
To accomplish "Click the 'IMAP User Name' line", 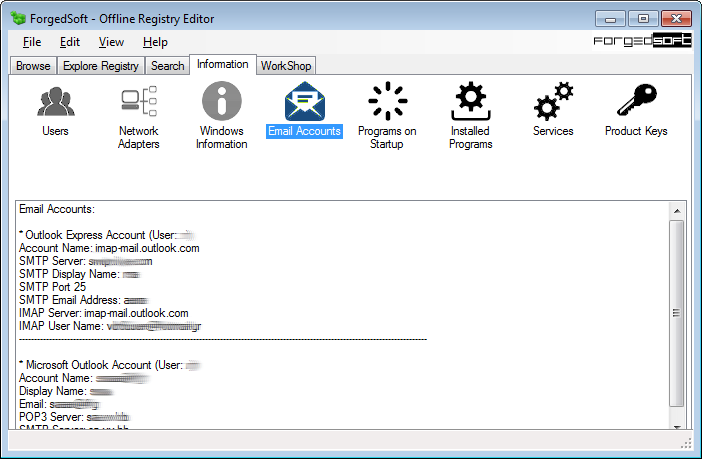I will point(110,326).
